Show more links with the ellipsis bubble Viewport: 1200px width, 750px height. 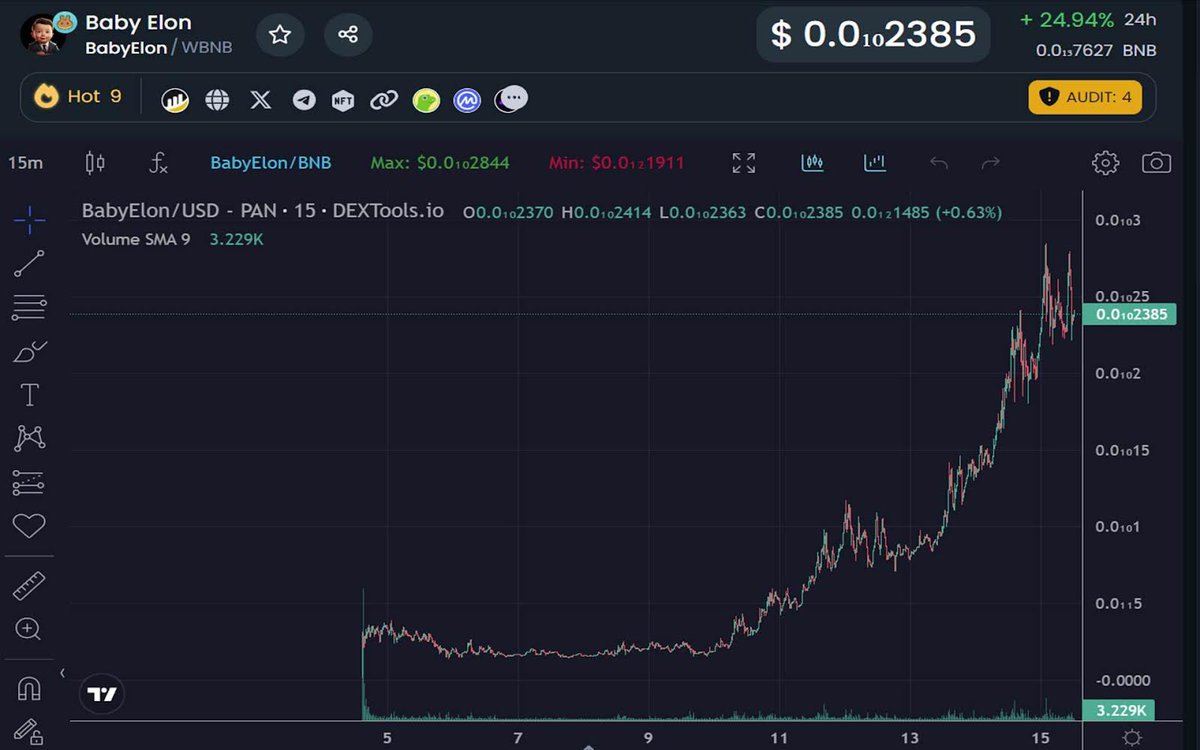click(512, 98)
